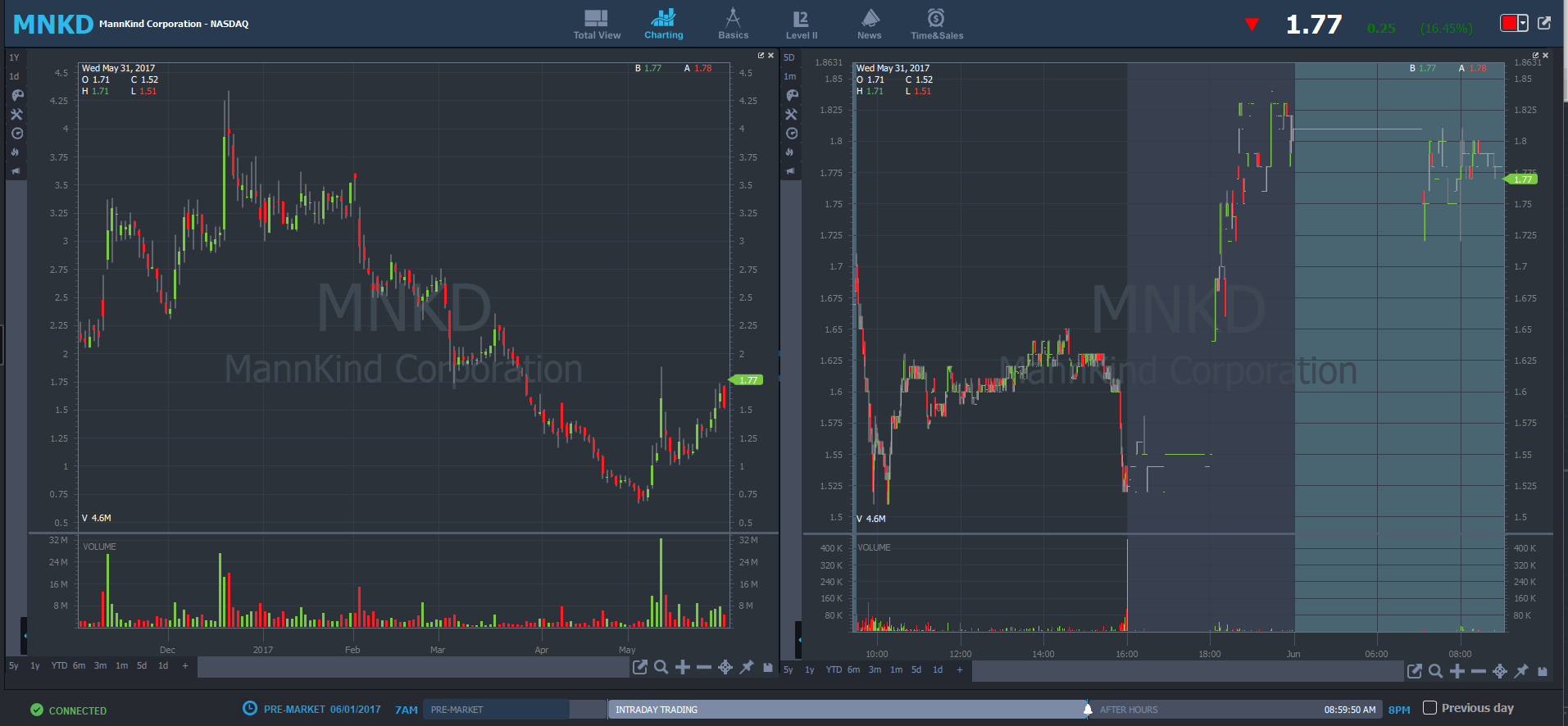
Task: Click the right chart's save icon
Action: [x=1543, y=671]
